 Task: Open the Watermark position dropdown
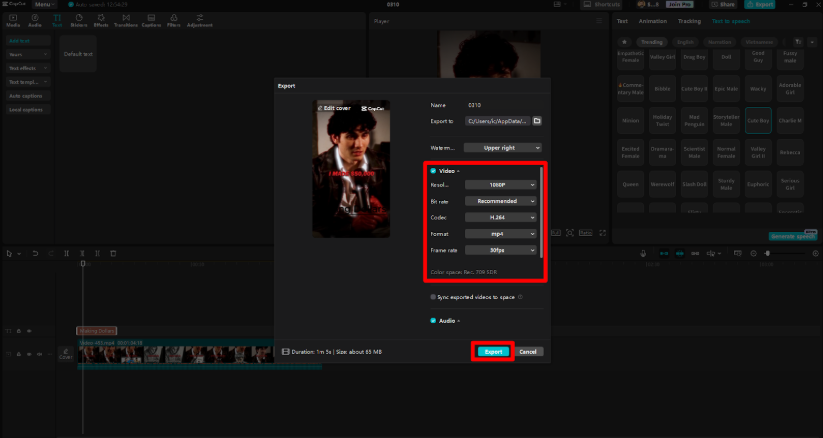(x=502, y=148)
